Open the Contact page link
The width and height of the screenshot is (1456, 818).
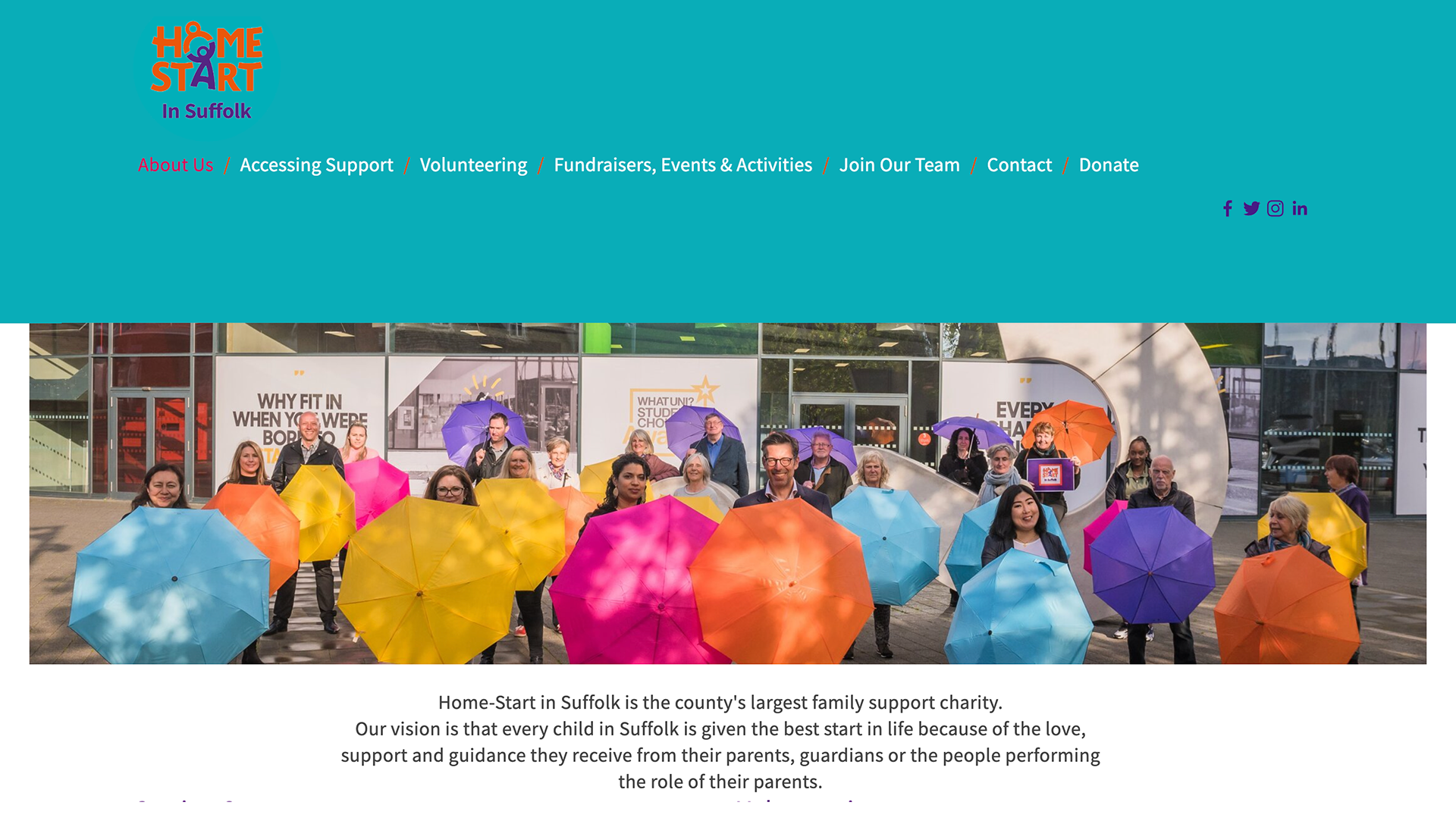pos(1019,165)
